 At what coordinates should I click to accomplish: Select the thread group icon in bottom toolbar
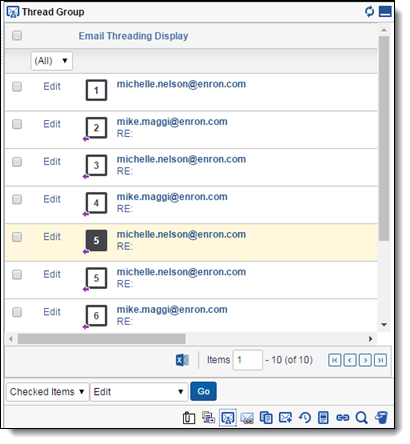(228, 418)
